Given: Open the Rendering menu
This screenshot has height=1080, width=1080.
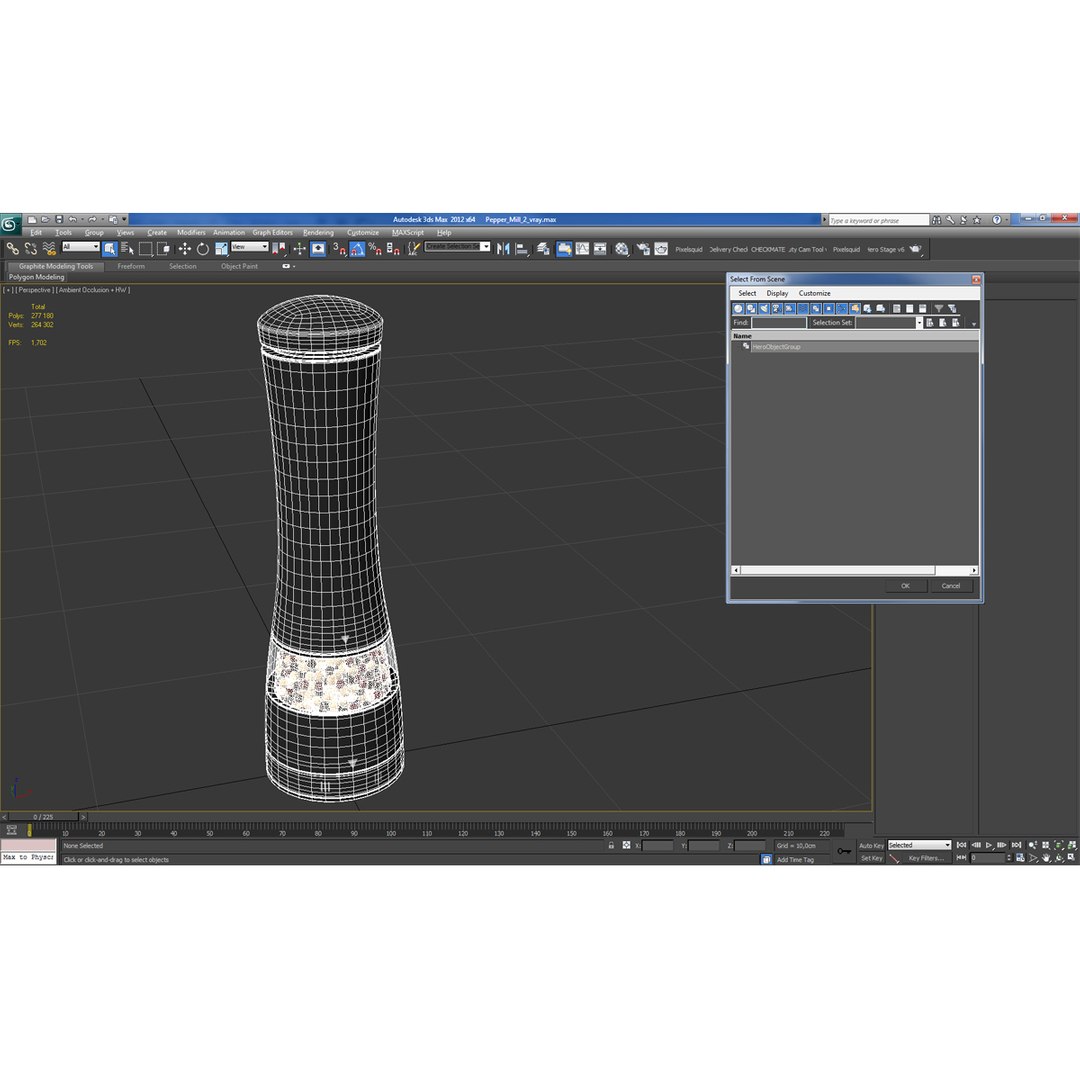Looking at the screenshot, I should point(318,233).
